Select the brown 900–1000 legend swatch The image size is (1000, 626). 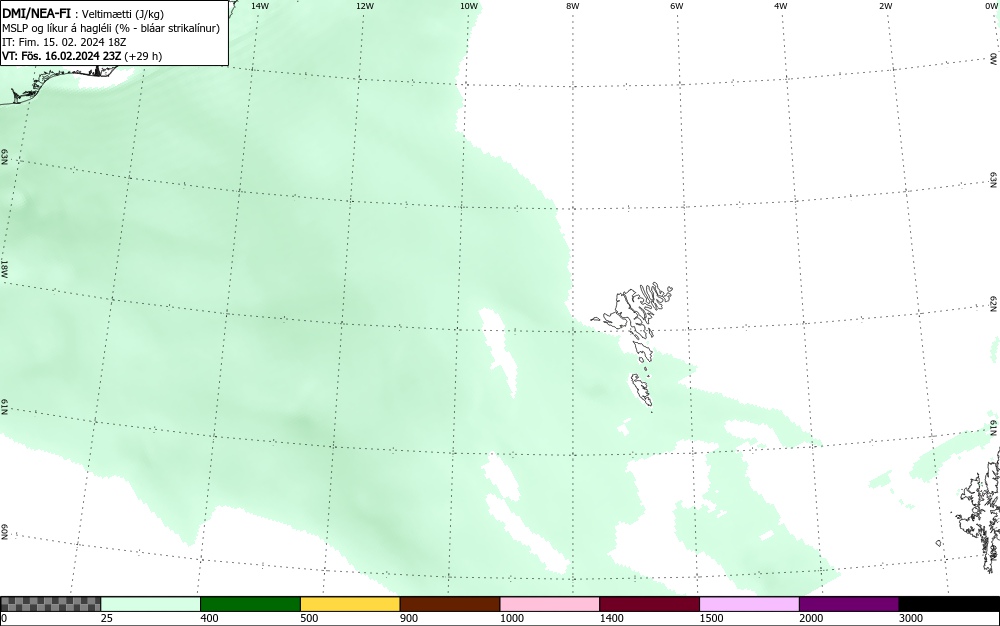point(450,604)
